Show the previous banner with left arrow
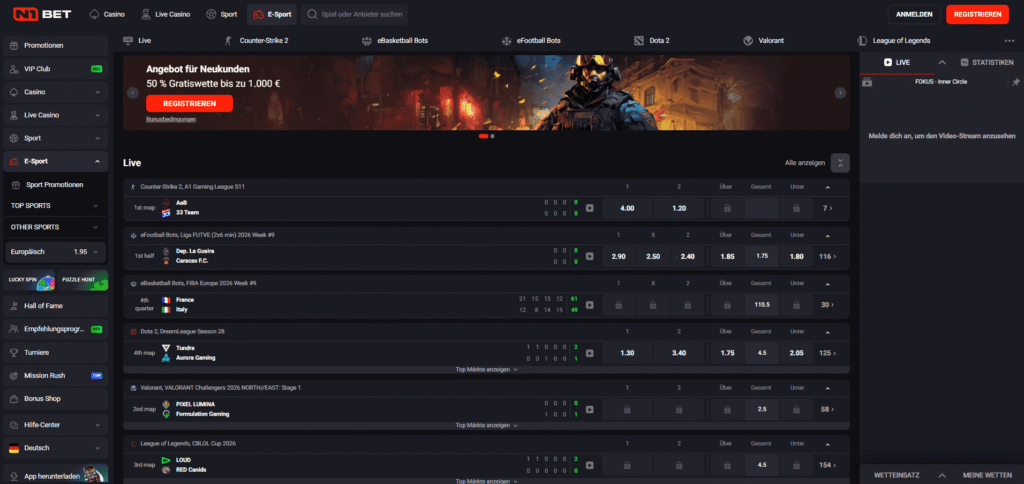This screenshot has width=1024, height=484. [133, 93]
